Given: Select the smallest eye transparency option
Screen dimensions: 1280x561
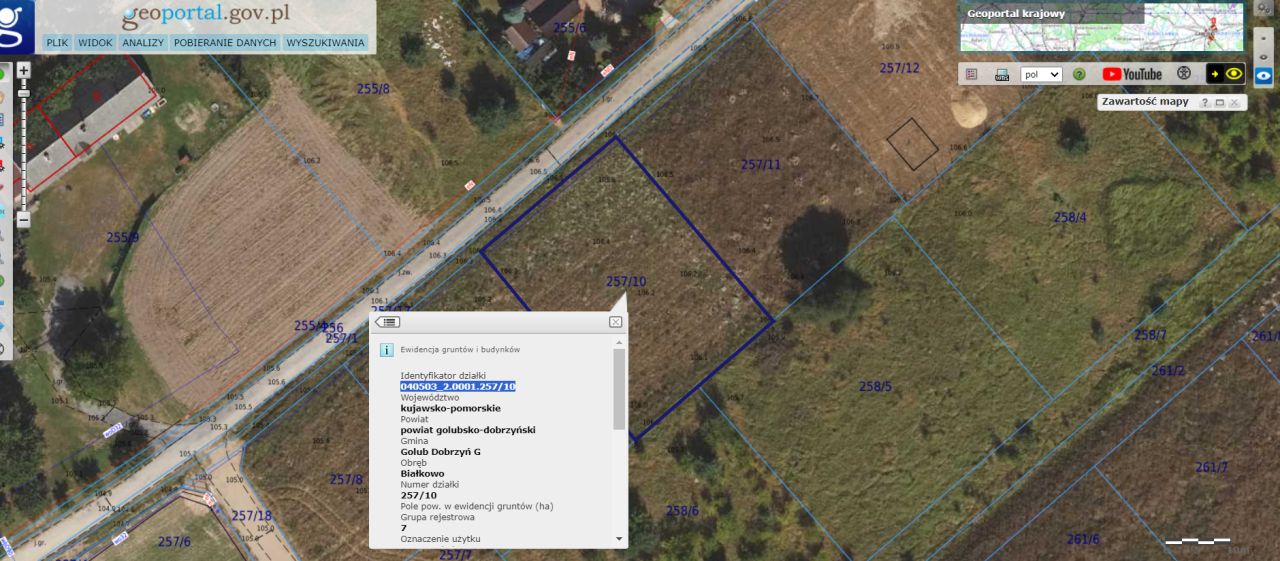Looking at the screenshot, I should point(1264,36).
